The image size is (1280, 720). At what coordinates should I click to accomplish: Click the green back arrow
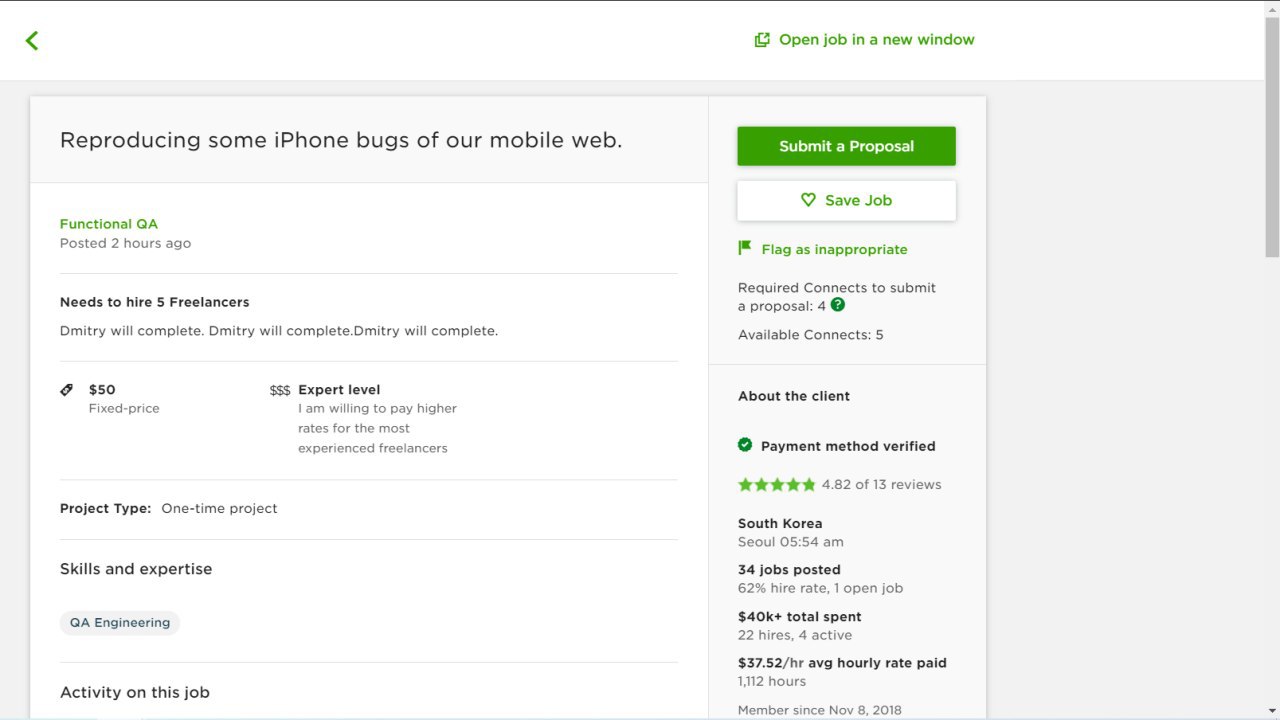[32, 40]
